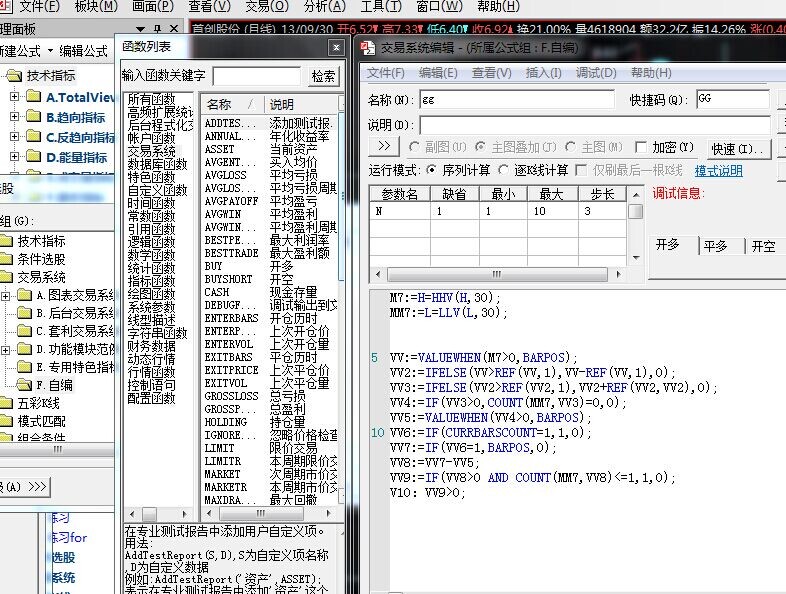Select the 副图 radio button
This screenshot has width=786, height=594.
coord(414,147)
